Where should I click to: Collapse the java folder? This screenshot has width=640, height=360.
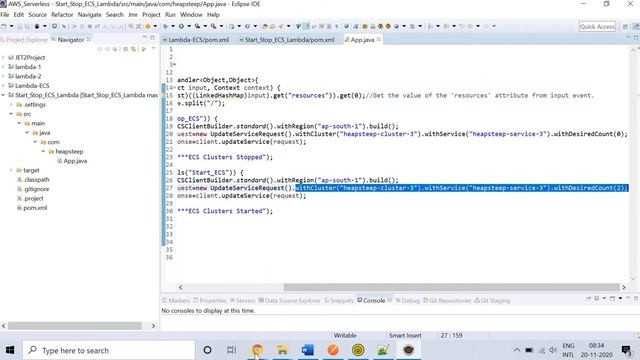pyautogui.click(x=27, y=133)
